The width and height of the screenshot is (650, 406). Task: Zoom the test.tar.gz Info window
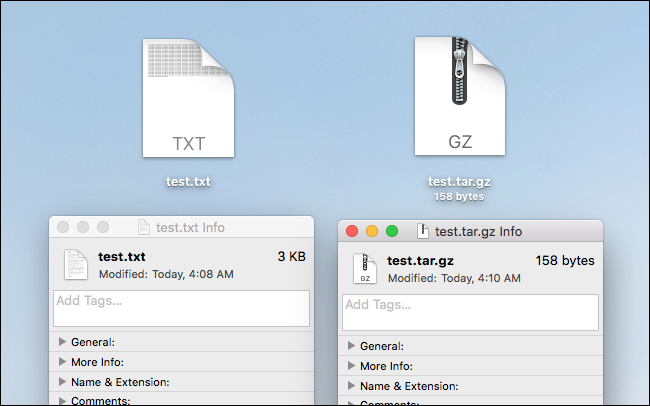pos(392,231)
